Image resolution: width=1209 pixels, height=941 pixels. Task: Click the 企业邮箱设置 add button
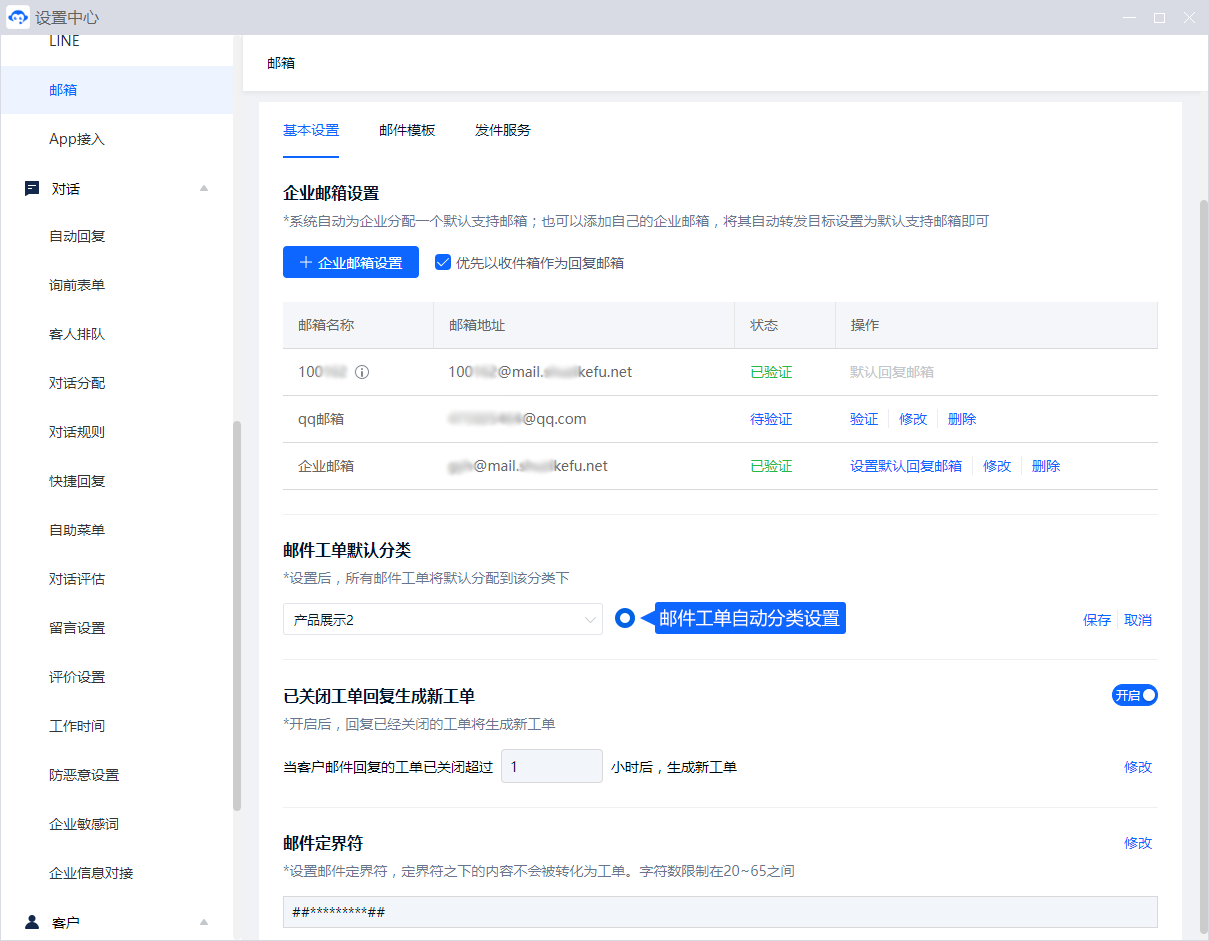[x=351, y=263]
